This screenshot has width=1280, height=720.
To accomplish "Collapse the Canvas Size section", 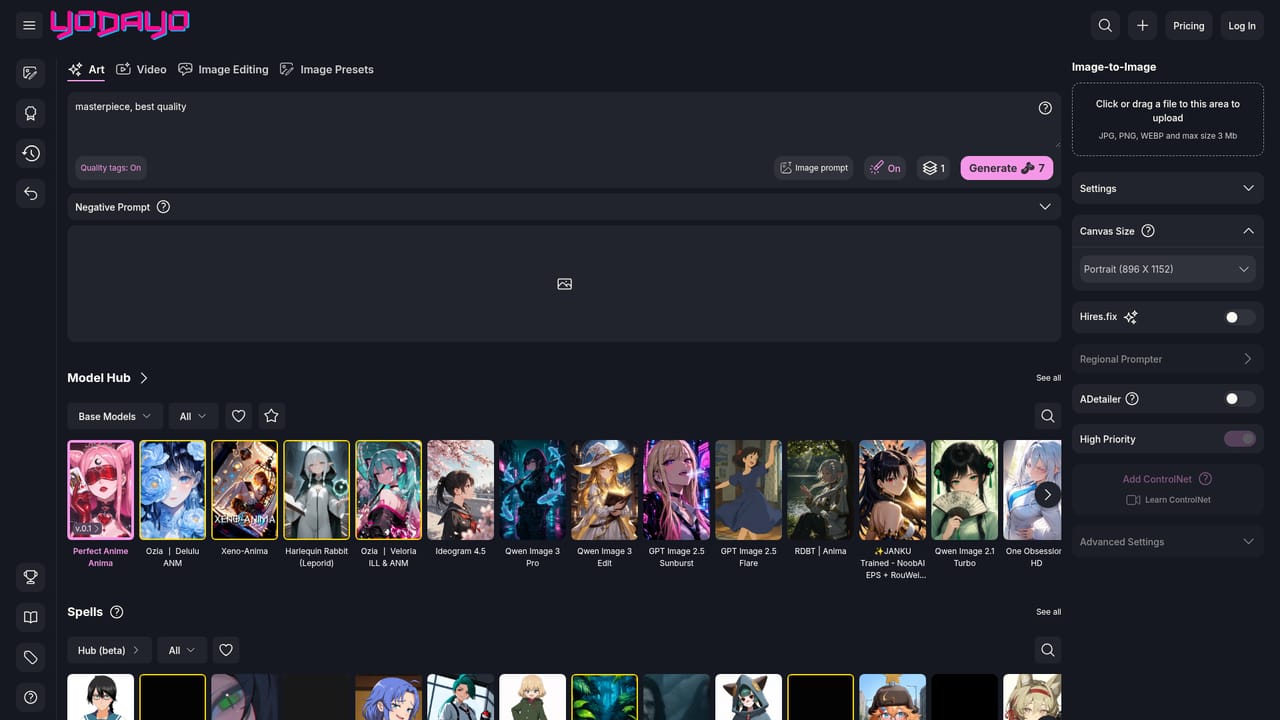I will tap(1248, 231).
